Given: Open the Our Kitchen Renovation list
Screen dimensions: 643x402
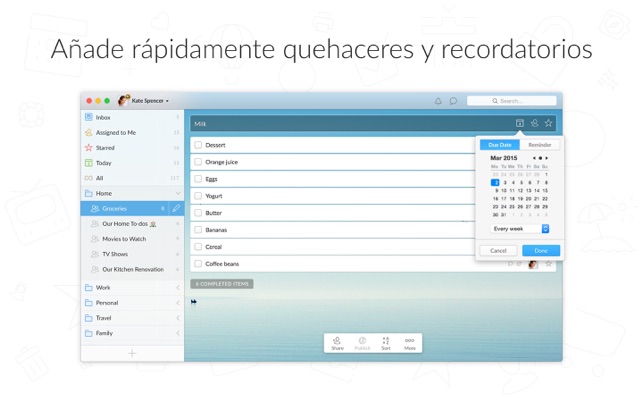Looking at the screenshot, I should tap(132, 269).
